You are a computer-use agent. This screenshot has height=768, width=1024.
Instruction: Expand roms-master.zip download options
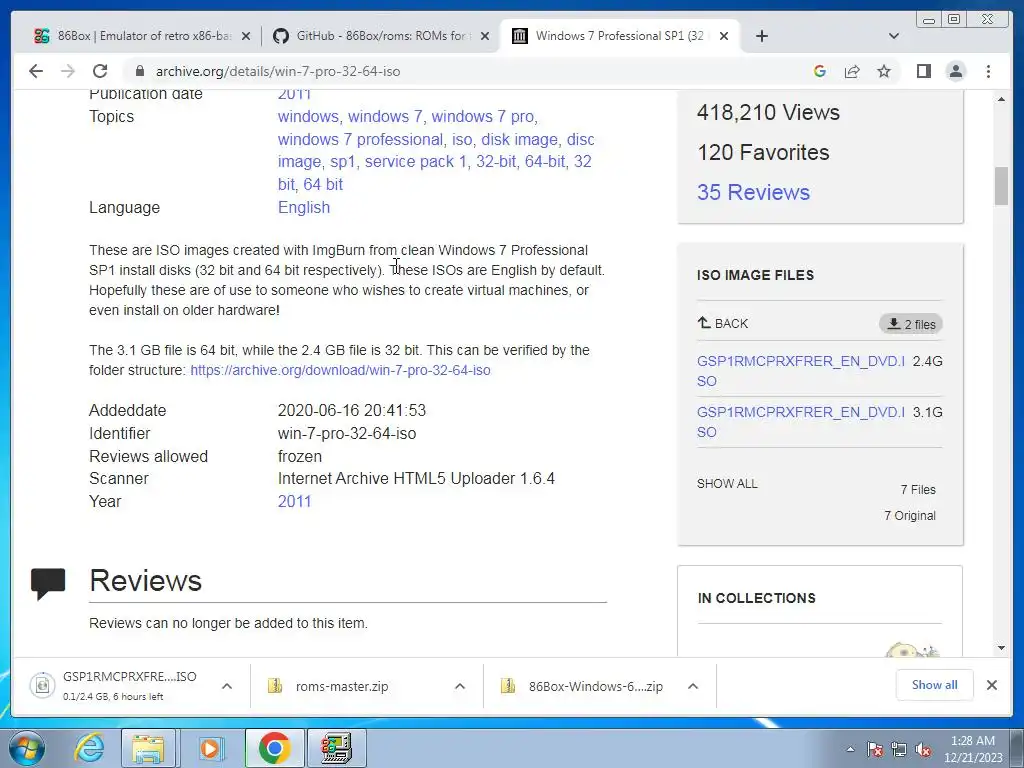click(460, 686)
